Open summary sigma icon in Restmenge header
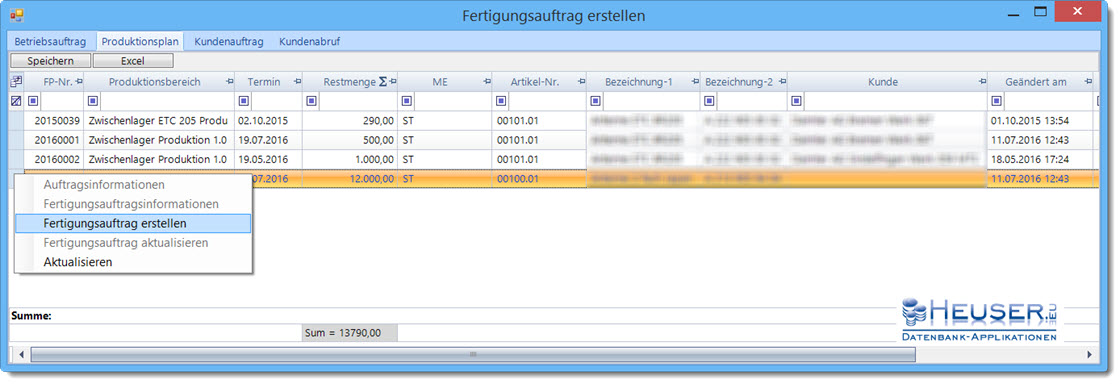The width and height of the screenshot is (1120, 384). click(x=383, y=82)
